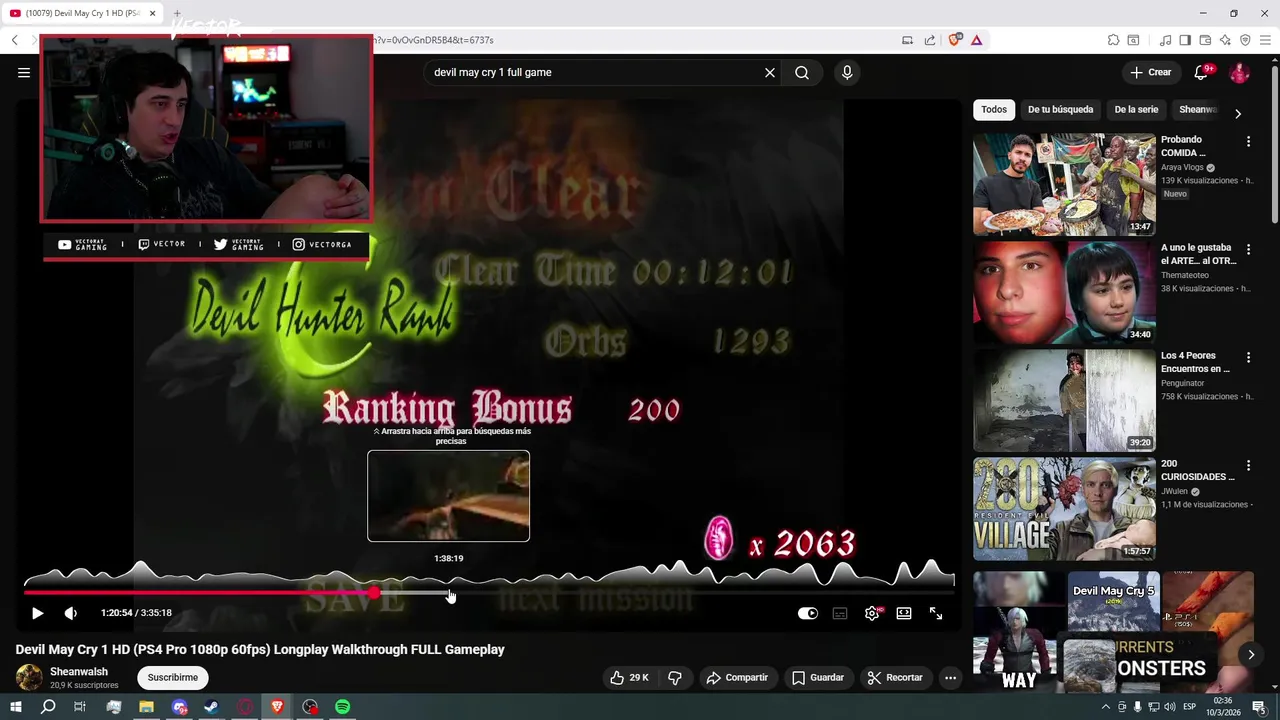
Task: Open the Brave playlist music note icon
Action: [x=1165, y=40]
